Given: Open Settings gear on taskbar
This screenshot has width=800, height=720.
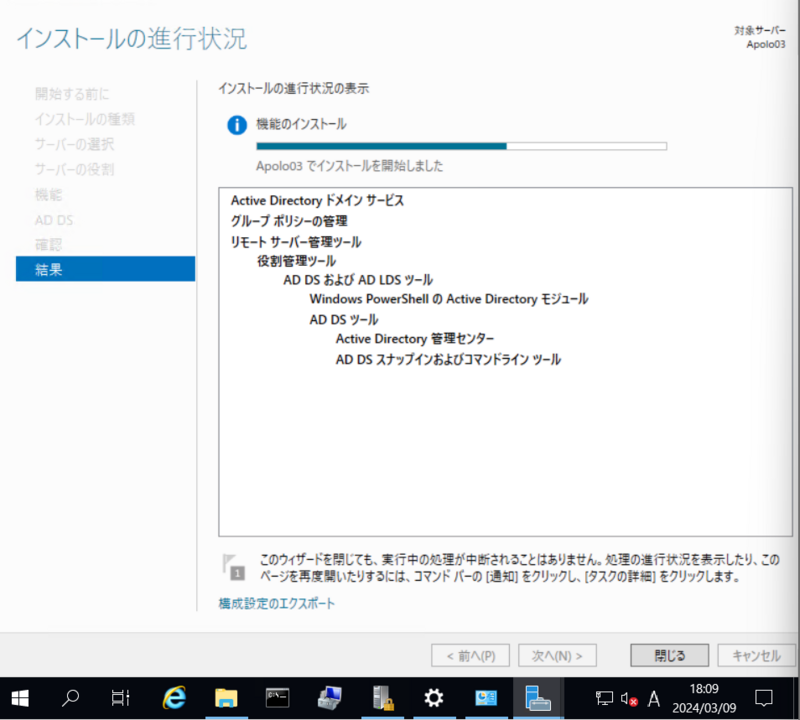Looking at the screenshot, I should pyautogui.click(x=434, y=698).
